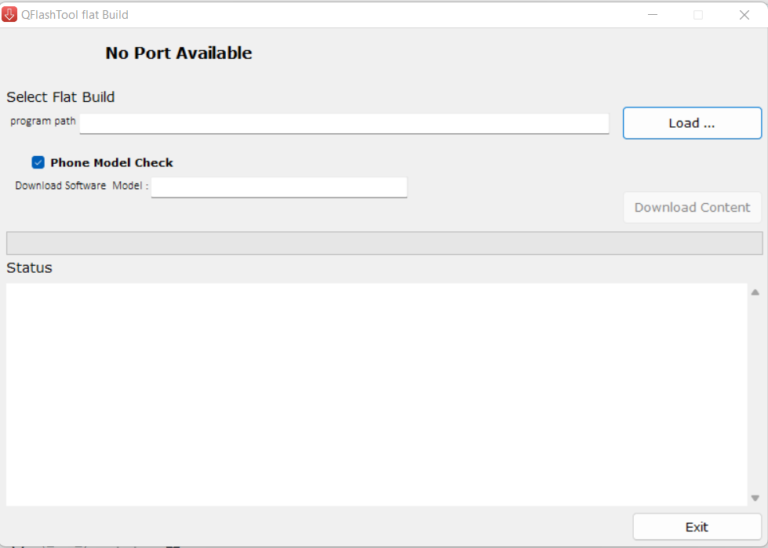Viewport: 768px width, 548px height.
Task: Click the Select Flat Build label
Action: coord(60,97)
